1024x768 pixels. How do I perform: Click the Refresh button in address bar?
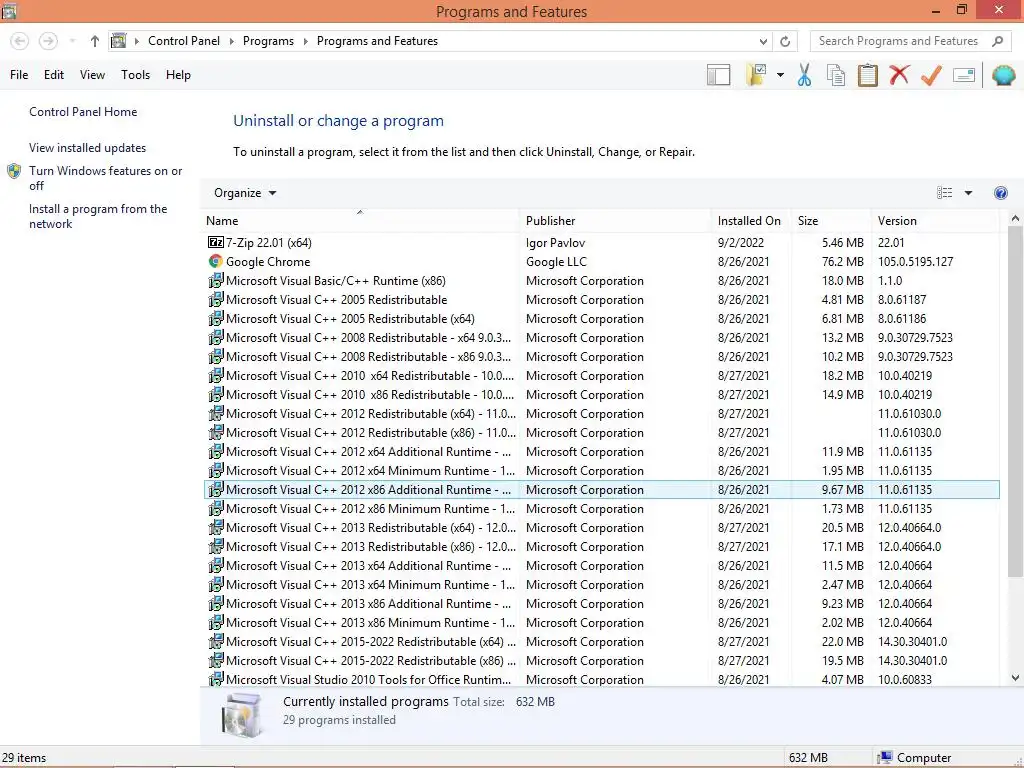tap(785, 41)
